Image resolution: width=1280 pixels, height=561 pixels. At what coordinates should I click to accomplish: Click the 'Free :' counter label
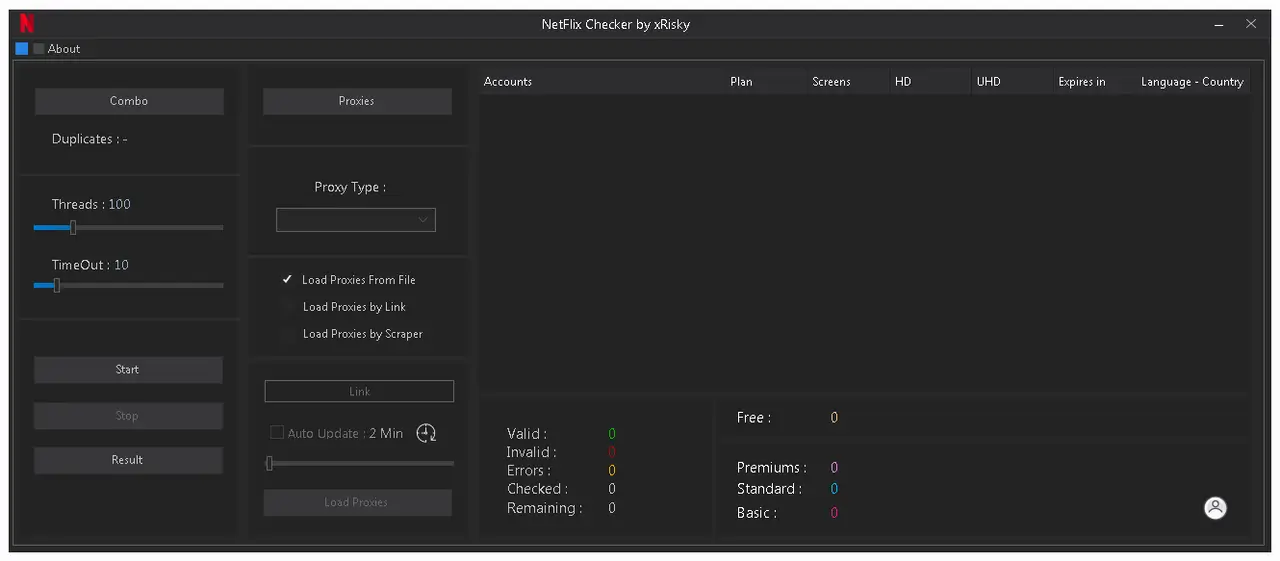(x=754, y=417)
